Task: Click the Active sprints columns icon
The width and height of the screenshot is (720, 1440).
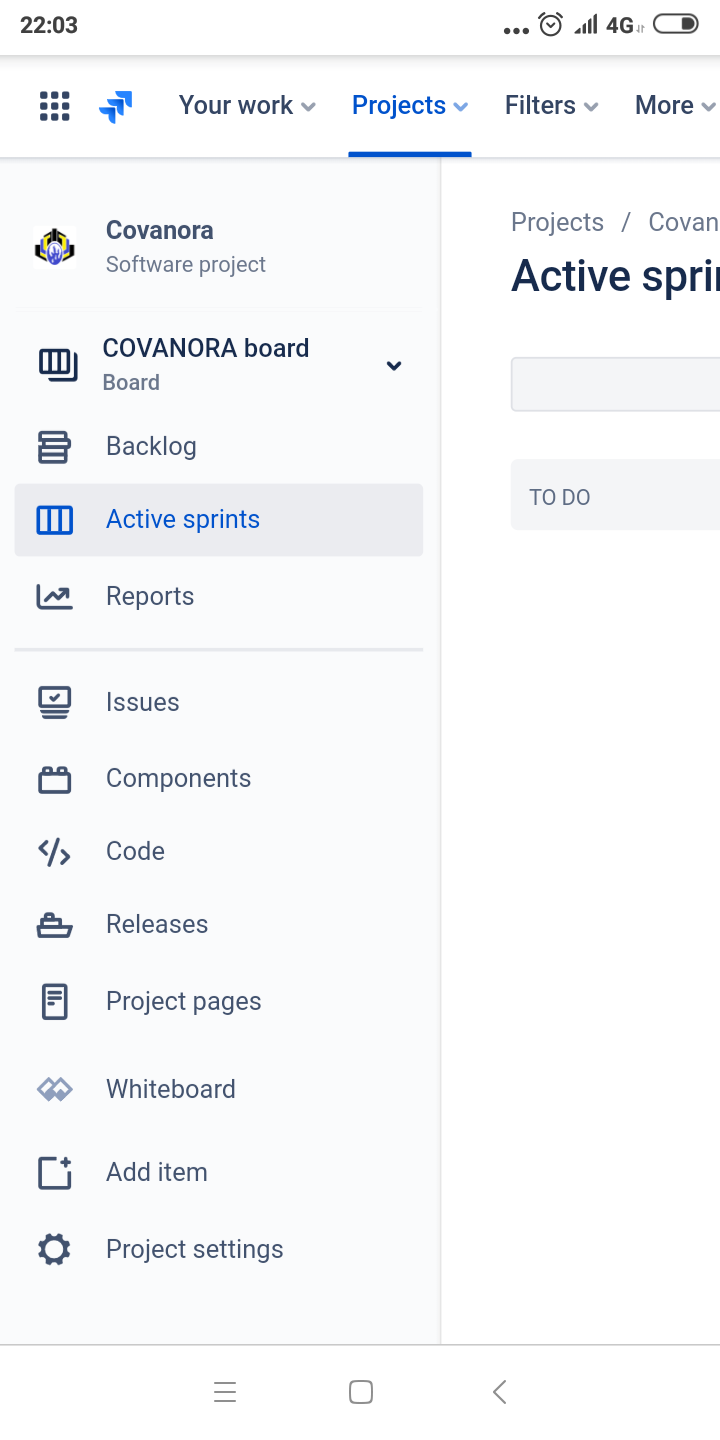Action: tap(55, 520)
